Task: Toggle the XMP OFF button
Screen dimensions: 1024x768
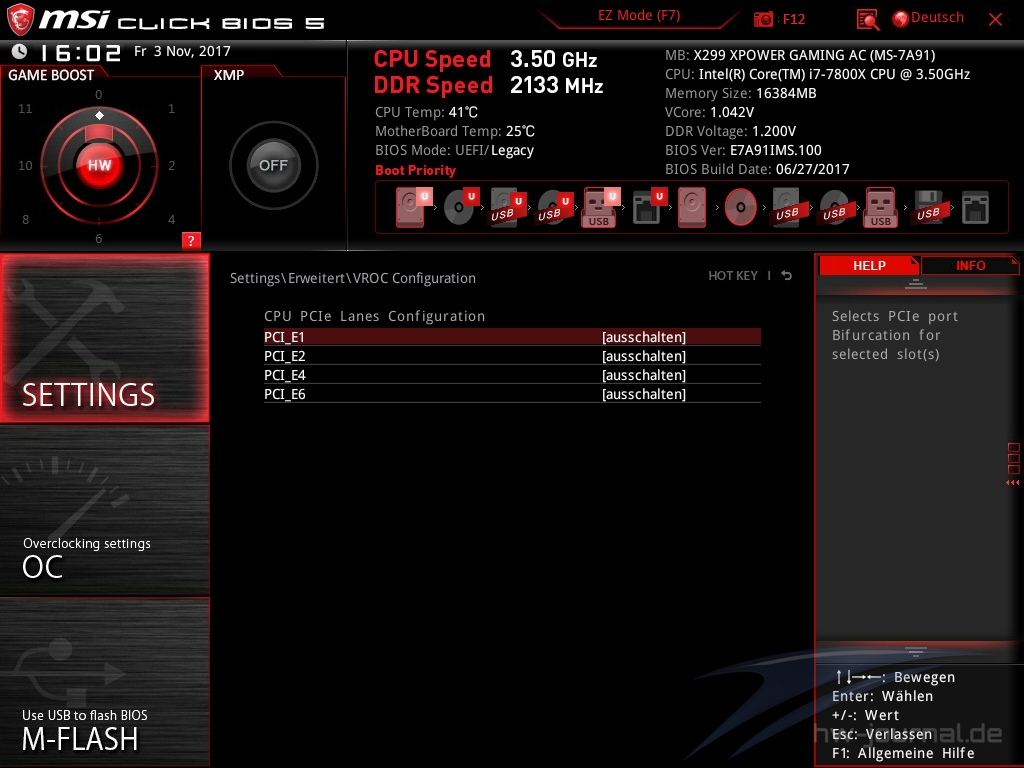Action: [273, 165]
